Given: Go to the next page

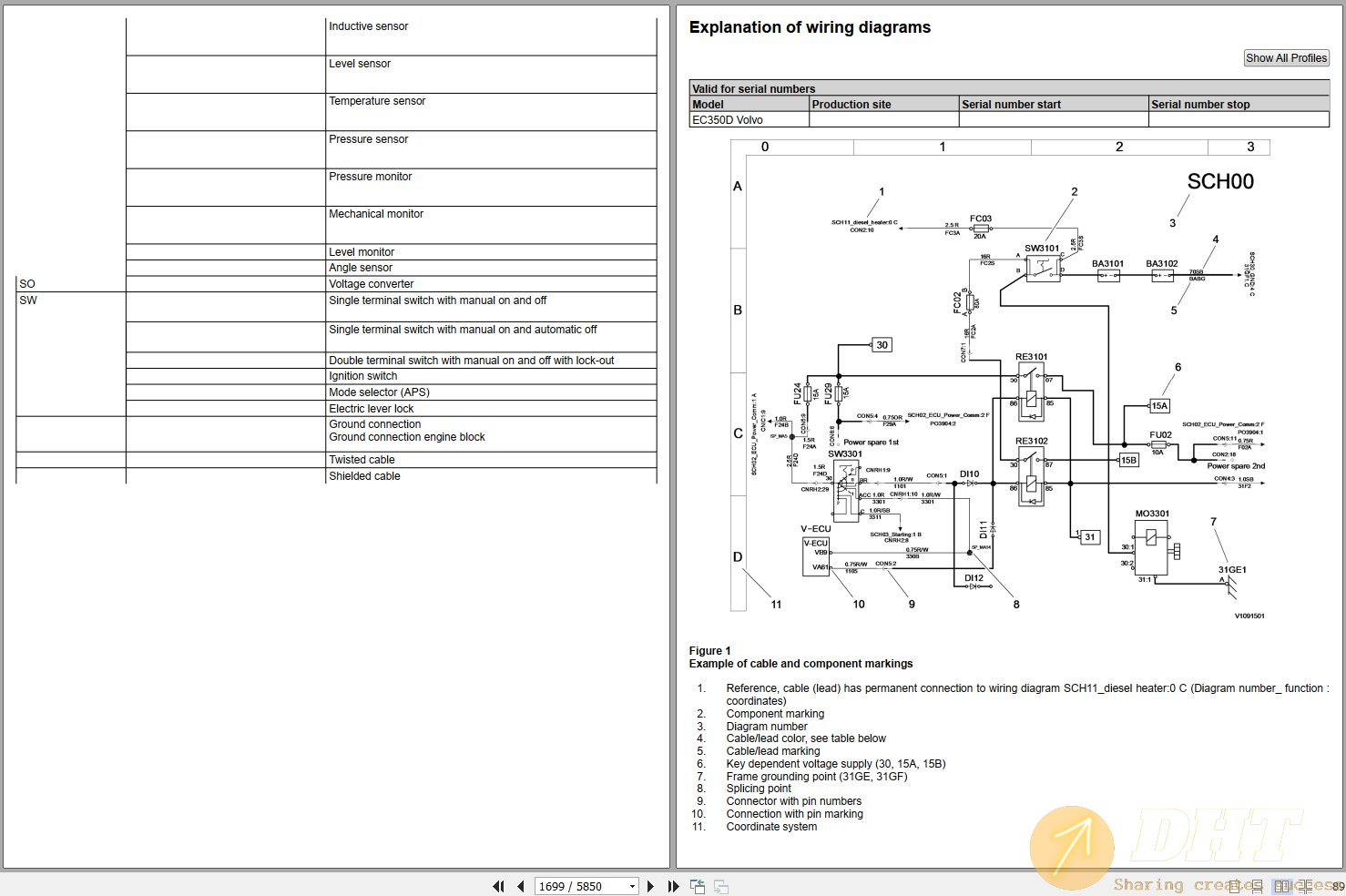Looking at the screenshot, I should [650, 886].
